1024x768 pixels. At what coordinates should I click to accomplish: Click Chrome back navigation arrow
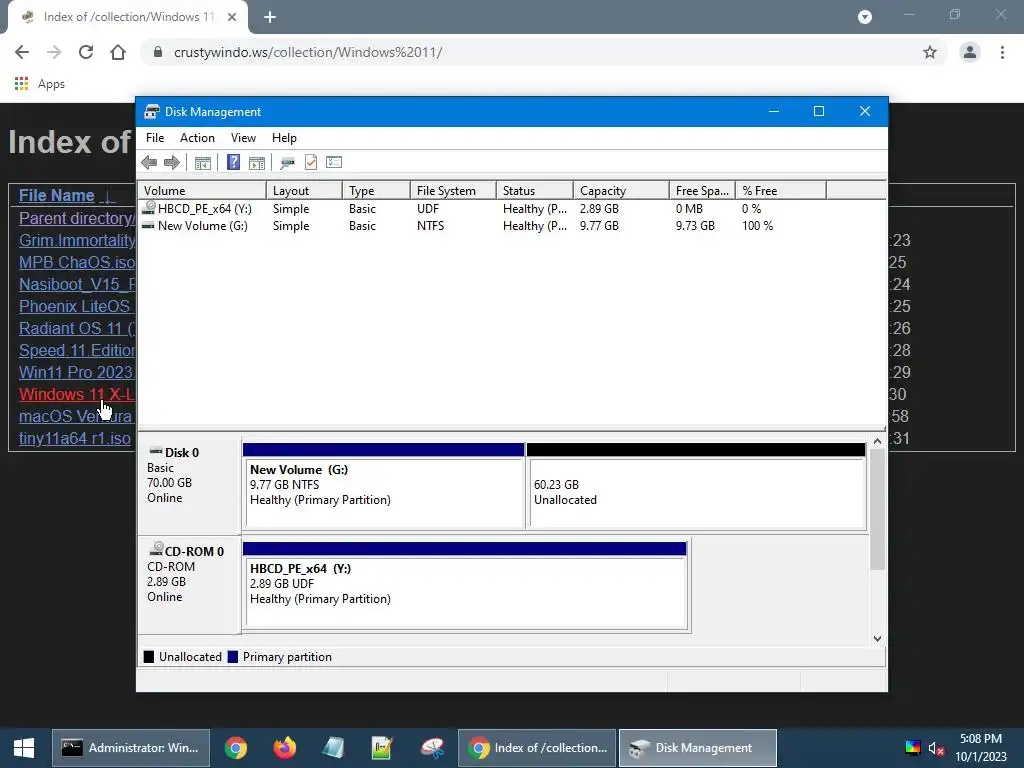22,52
